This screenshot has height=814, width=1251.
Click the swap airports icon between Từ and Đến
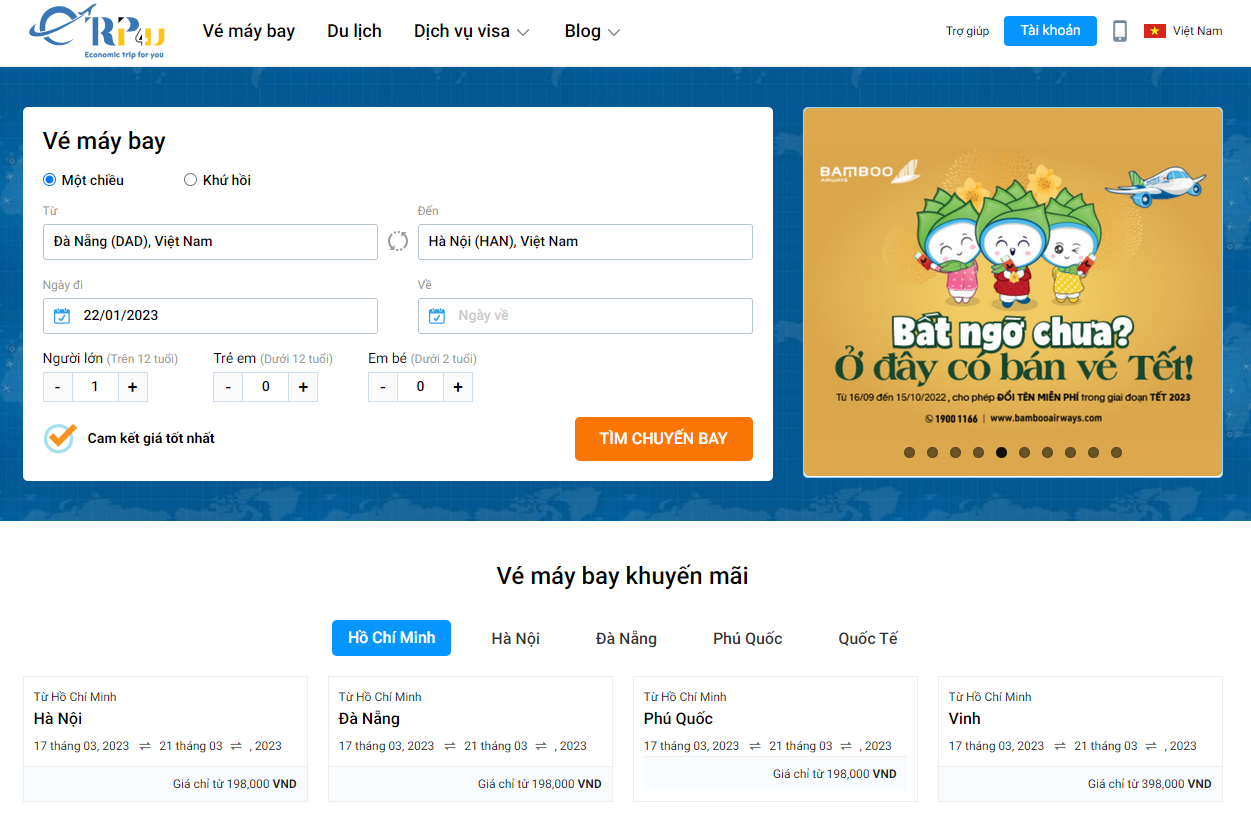point(397,241)
